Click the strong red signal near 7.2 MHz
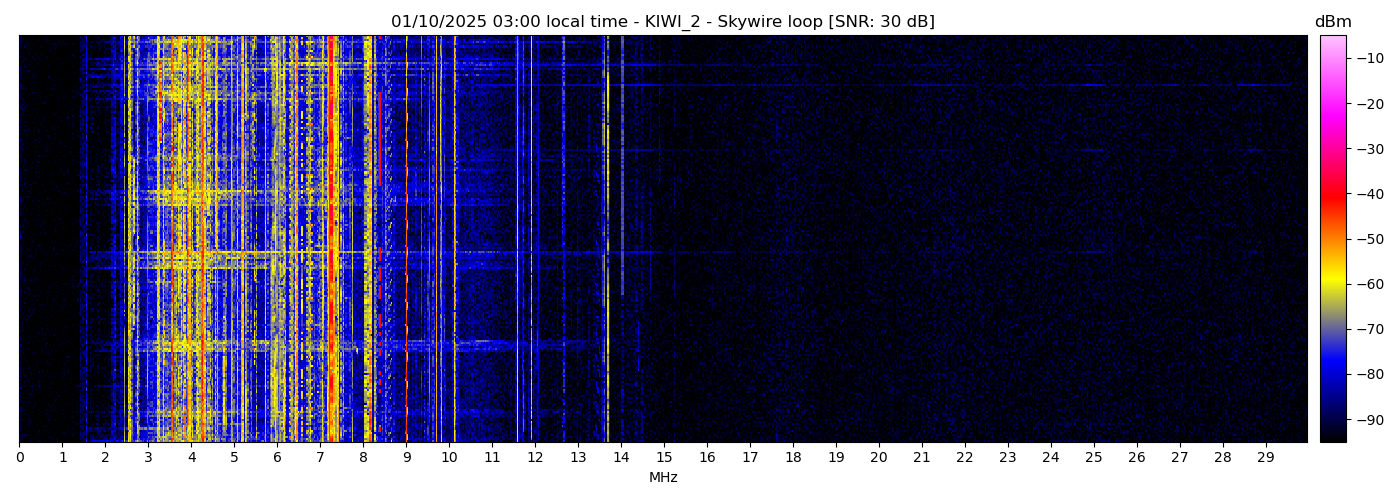This screenshot has width=1400, height=500. point(331,240)
